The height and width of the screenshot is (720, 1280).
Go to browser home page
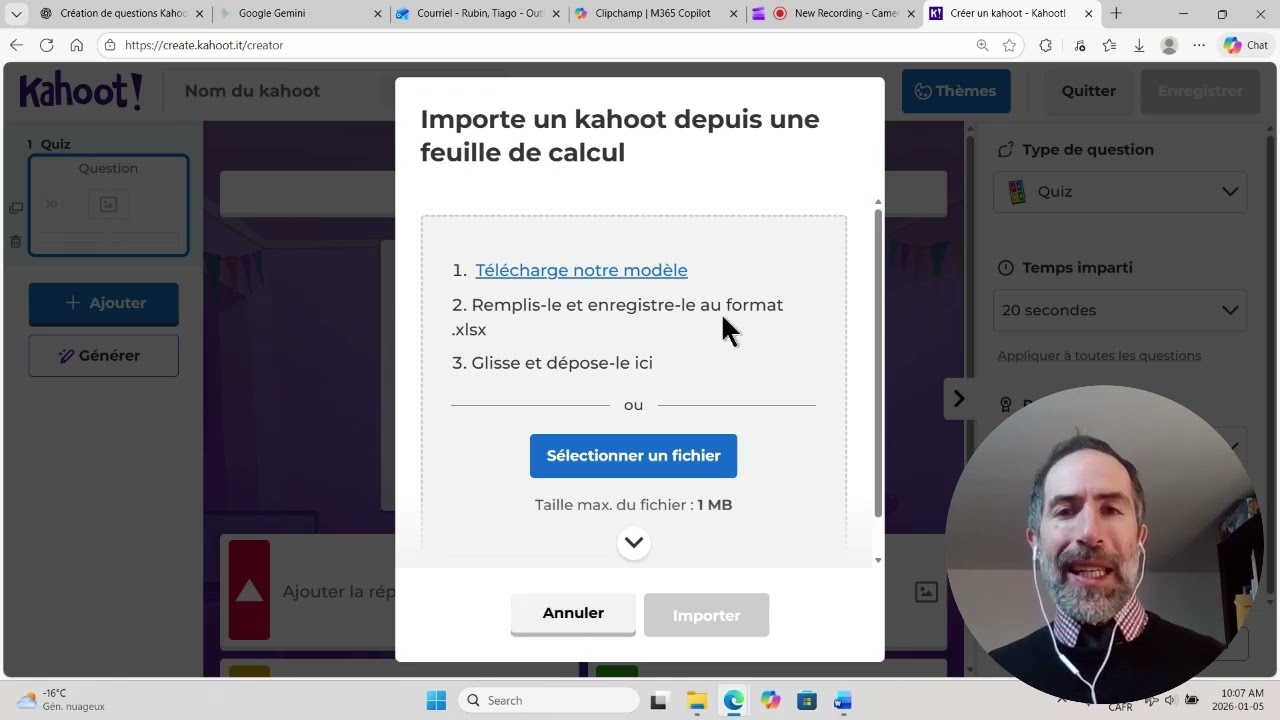coord(77,45)
